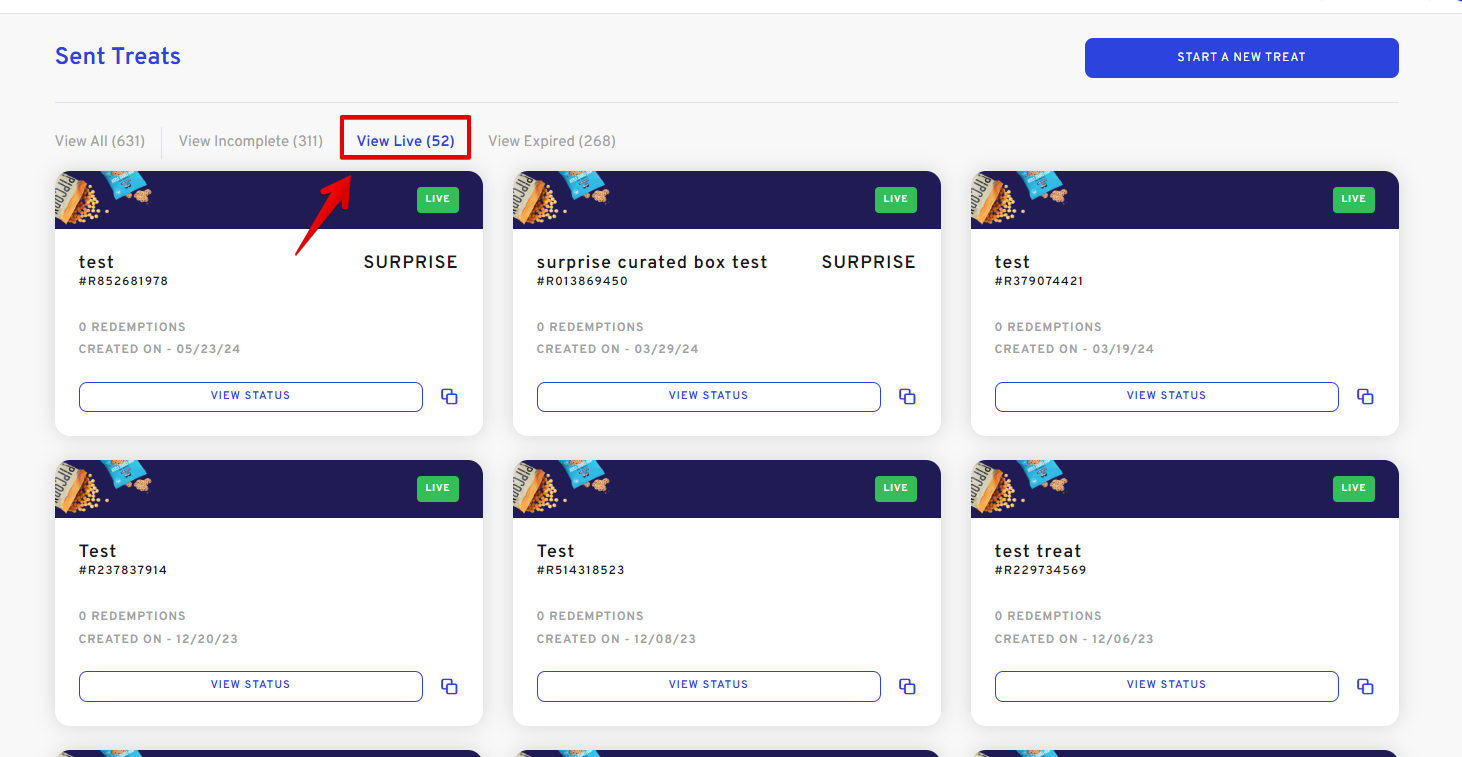This screenshot has width=1462, height=757.
Task: Switch to View All (631) tab
Action: (100, 141)
